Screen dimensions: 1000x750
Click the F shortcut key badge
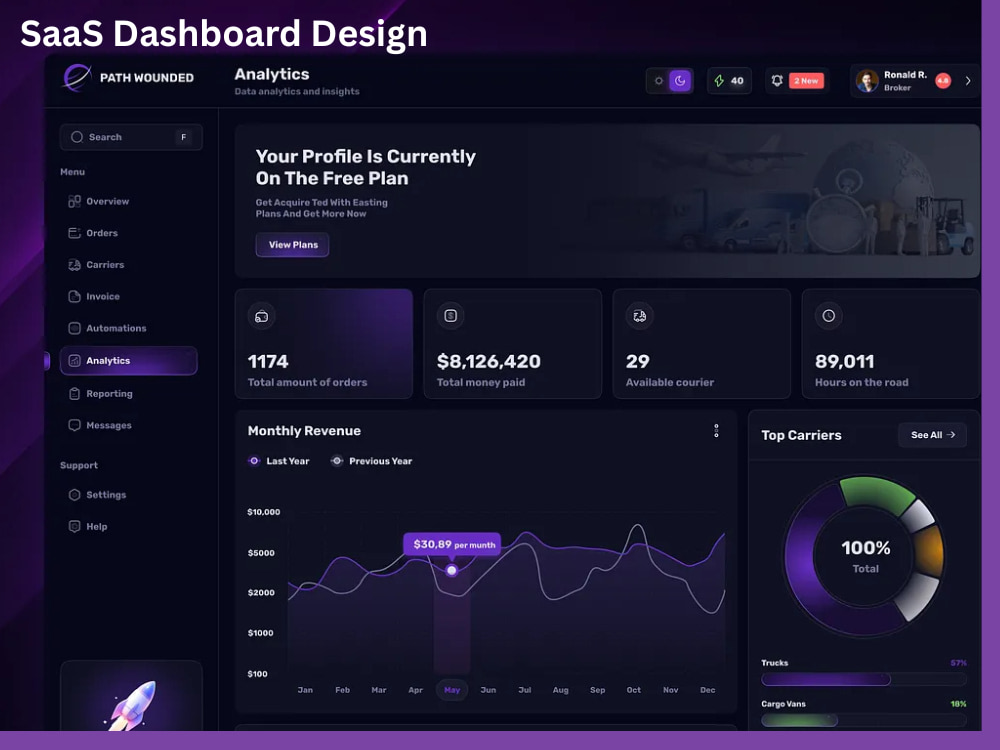184,137
